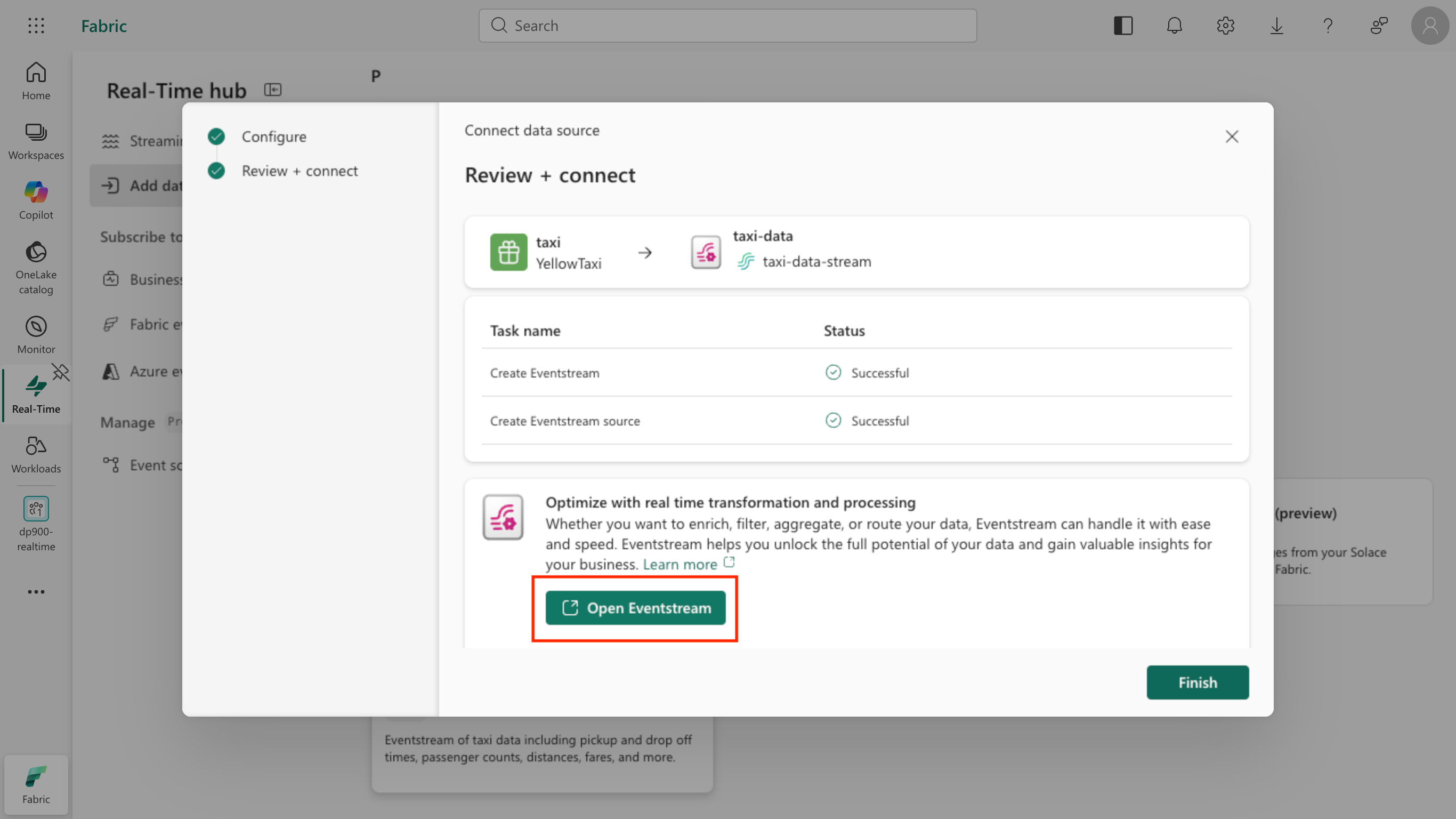Open the dp900-realtime workspace

coord(36,524)
